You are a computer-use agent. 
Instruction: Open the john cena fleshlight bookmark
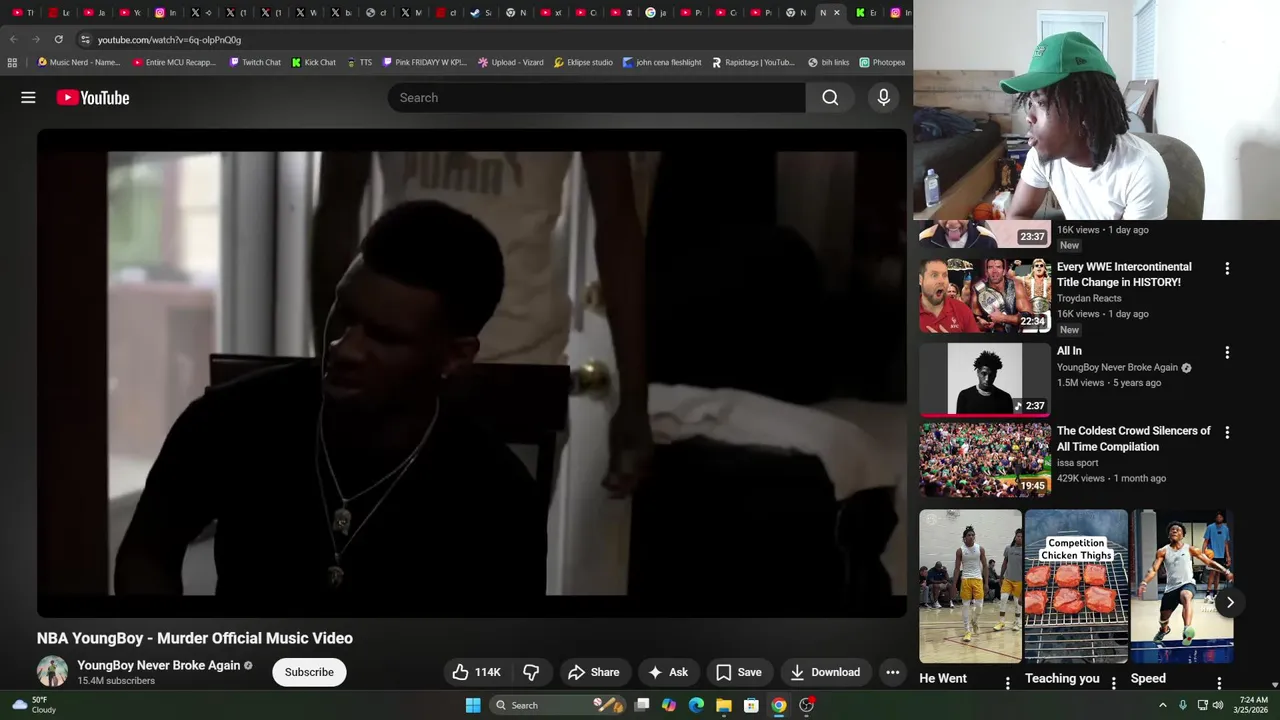(x=662, y=62)
